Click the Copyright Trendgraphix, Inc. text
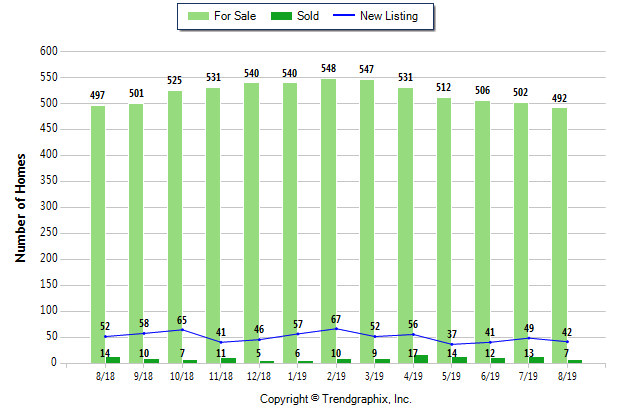Image resolution: width=643 pixels, height=408 pixels. [335, 398]
